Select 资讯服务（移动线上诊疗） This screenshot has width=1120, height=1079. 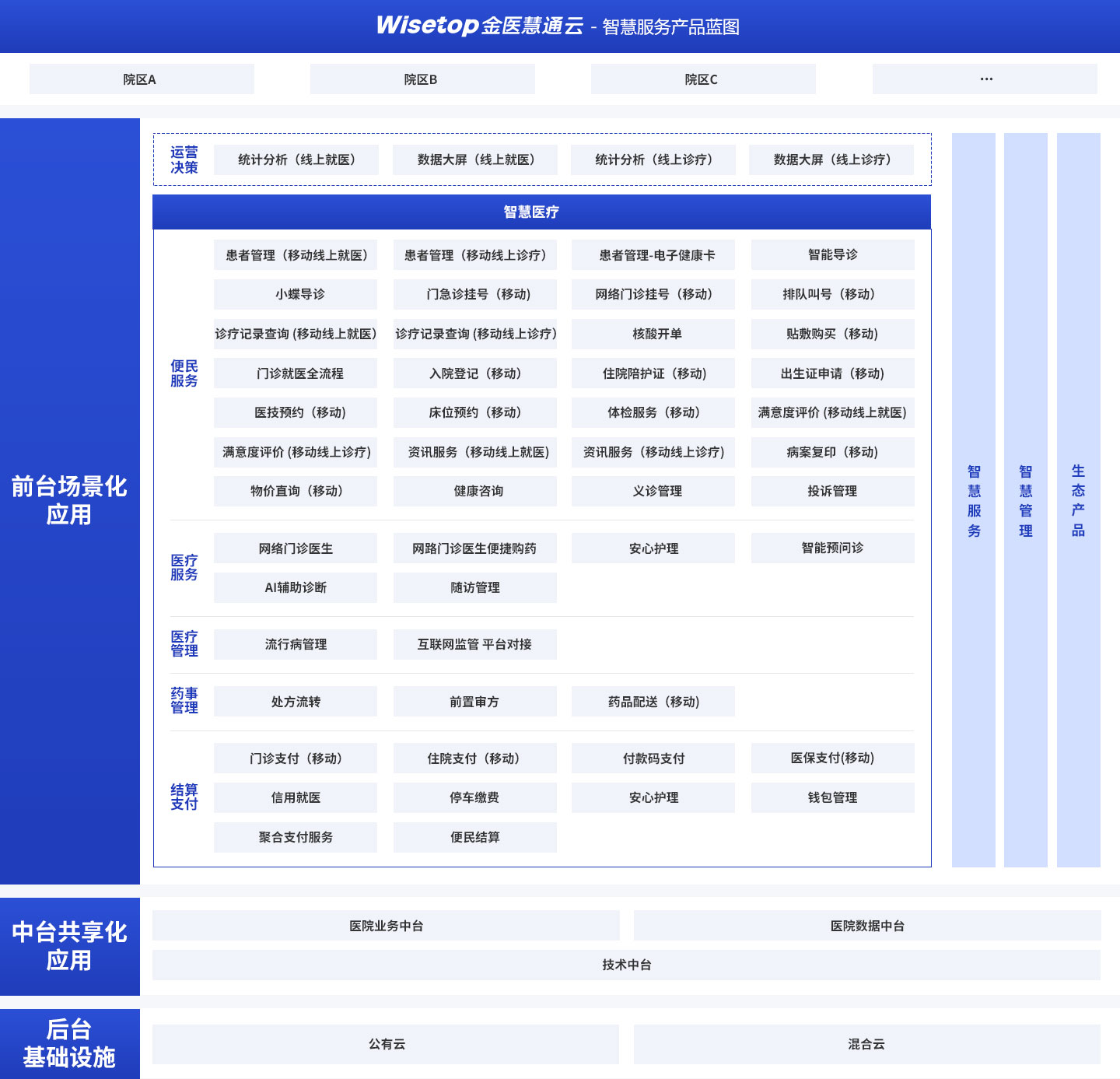[653, 452]
